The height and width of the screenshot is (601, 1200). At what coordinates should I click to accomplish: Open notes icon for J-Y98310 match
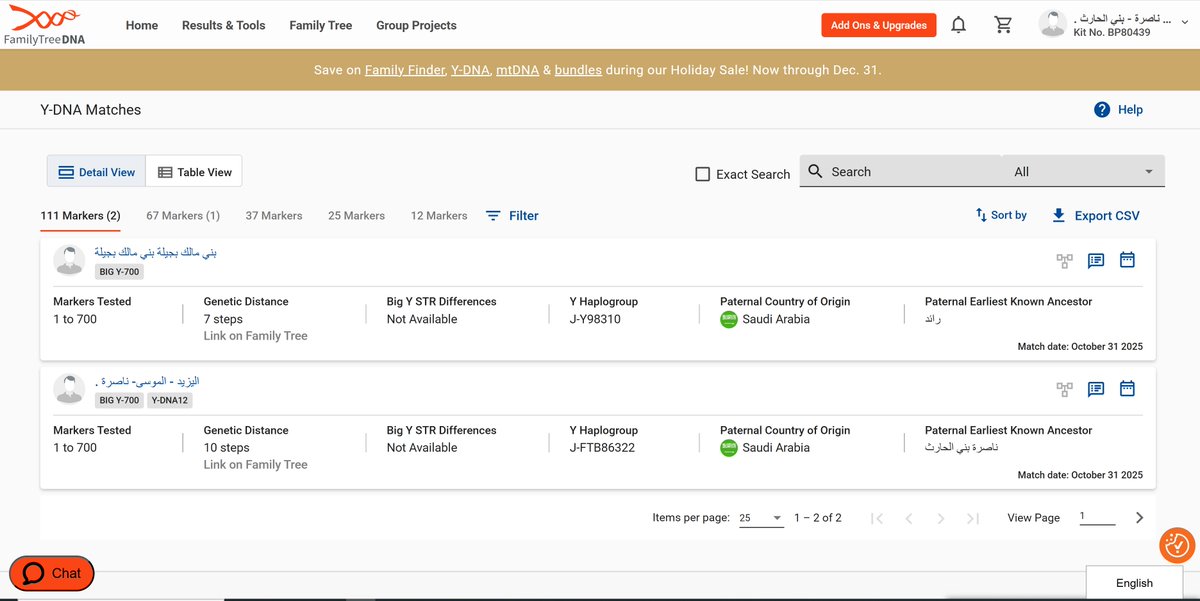click(1096, 261)
